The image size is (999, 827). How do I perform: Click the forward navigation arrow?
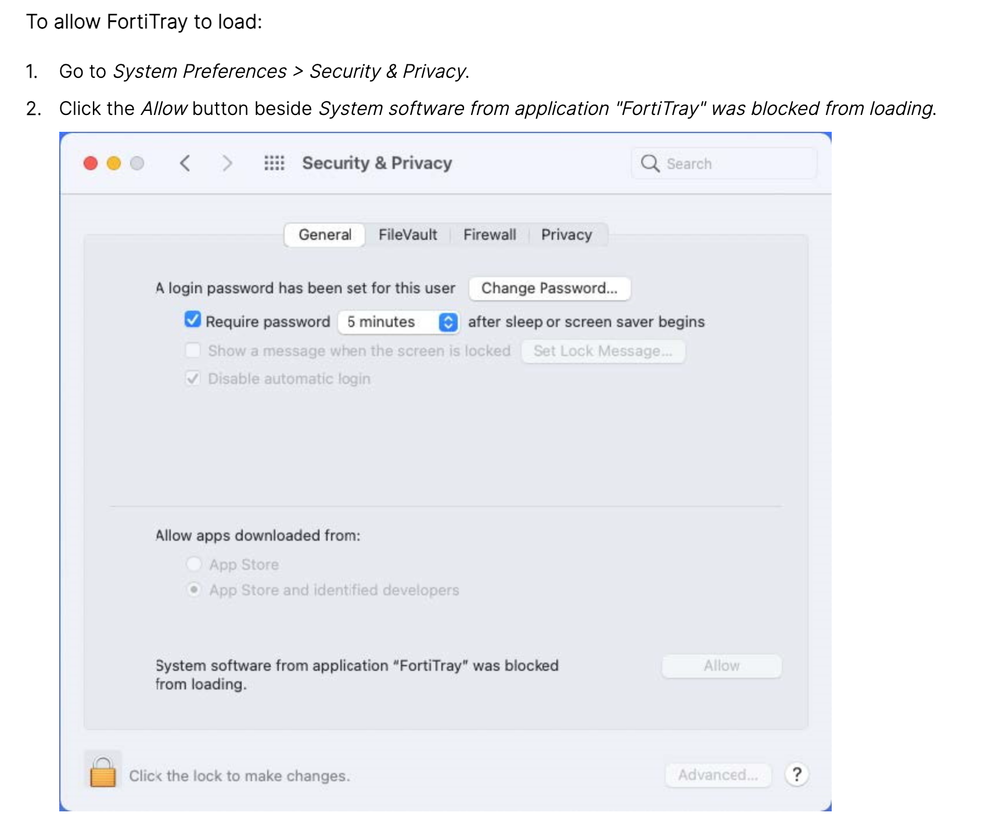[x=228, y=163]
